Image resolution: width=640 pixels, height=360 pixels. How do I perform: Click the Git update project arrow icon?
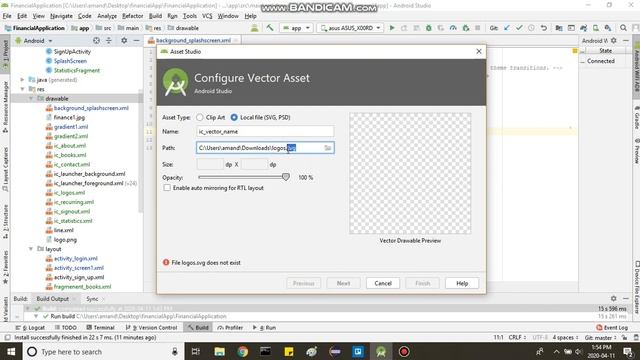(507, 28)
